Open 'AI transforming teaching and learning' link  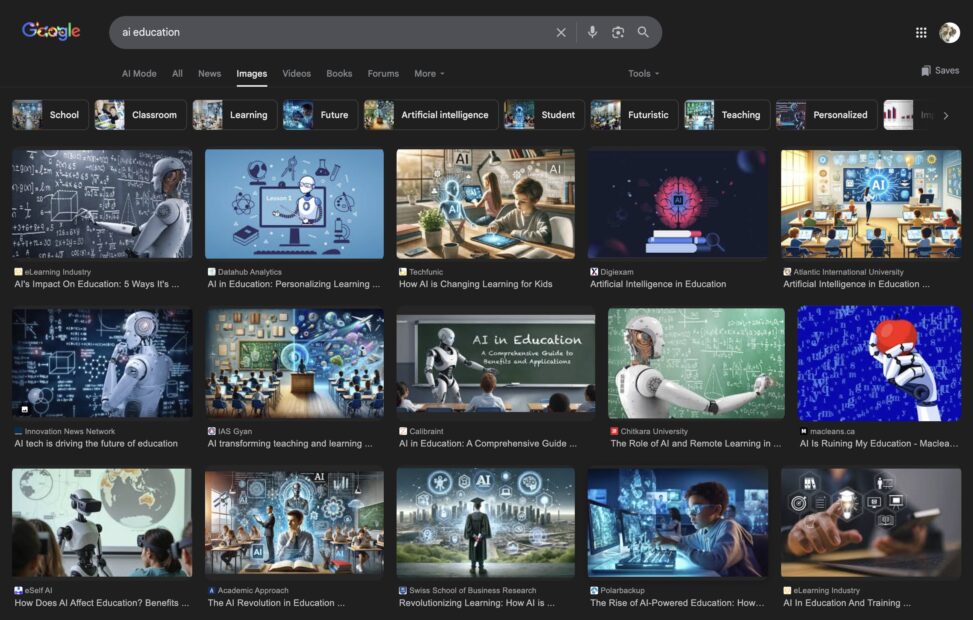click(x=290, y=443)
